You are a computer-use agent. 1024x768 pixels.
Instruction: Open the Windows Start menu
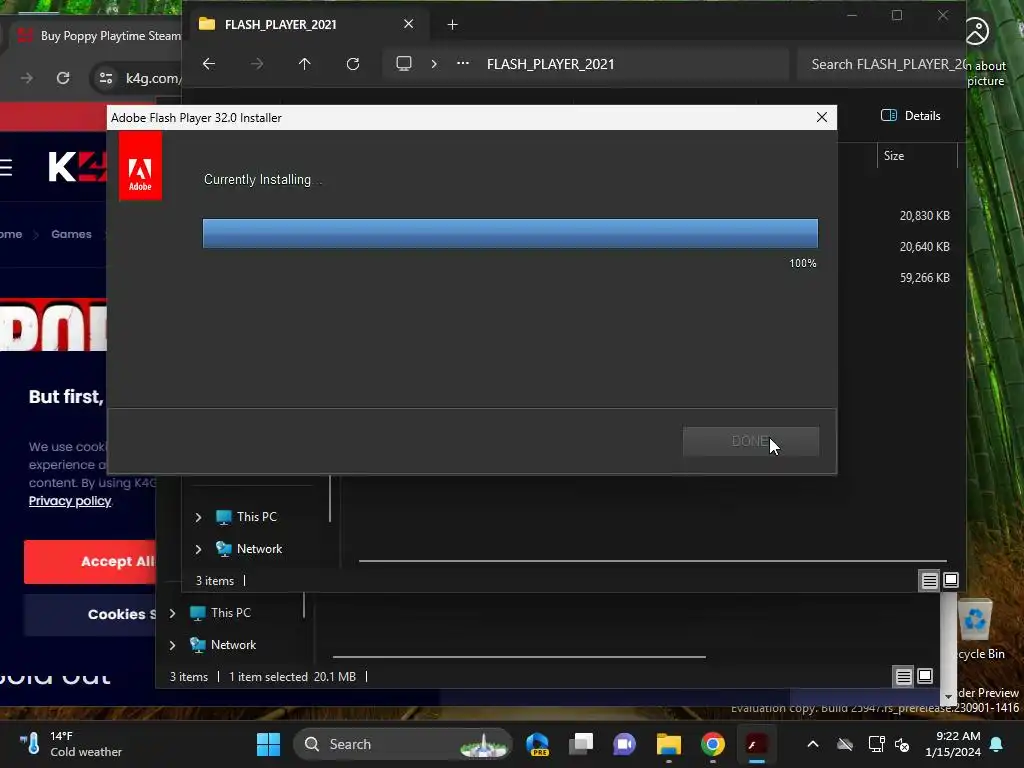click(268, 744)
